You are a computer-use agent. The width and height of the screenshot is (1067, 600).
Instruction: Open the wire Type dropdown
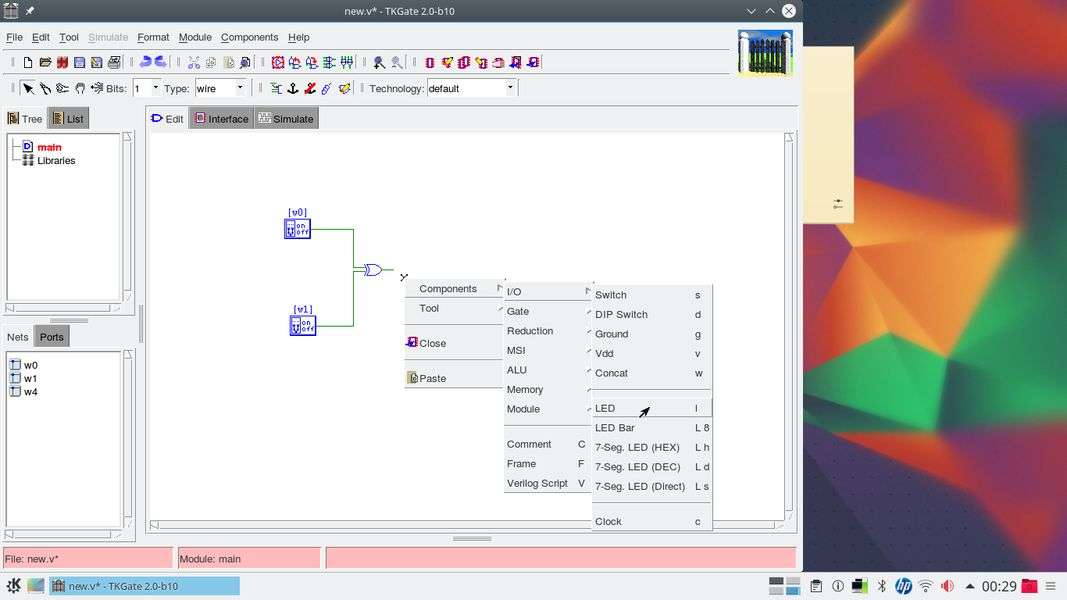click(x=240, y=88)
